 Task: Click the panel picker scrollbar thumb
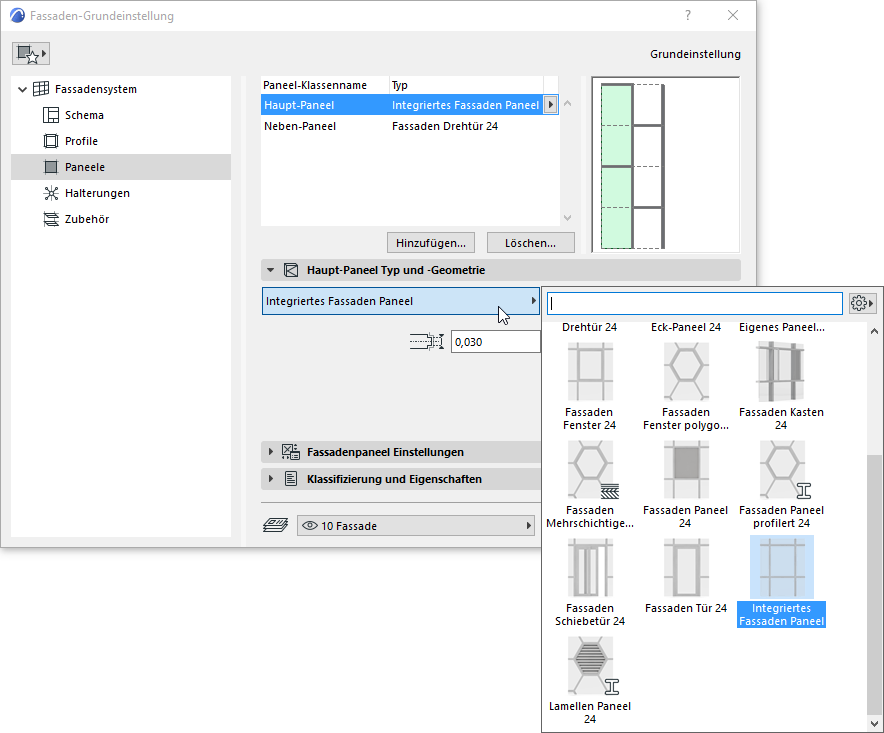click(874, 584)
